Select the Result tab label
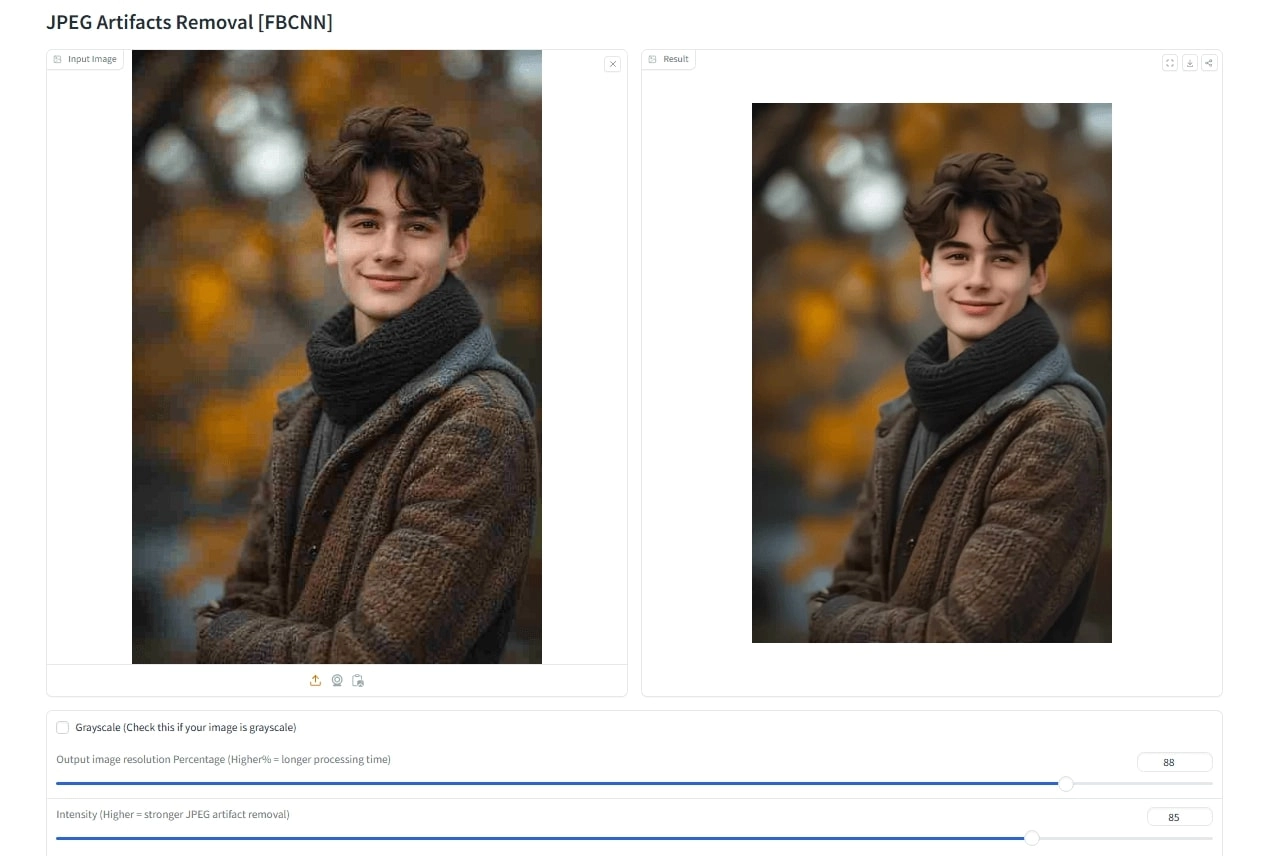This screenshot has height=856, width=1262. pyautogui.click(x=674, y=59)
